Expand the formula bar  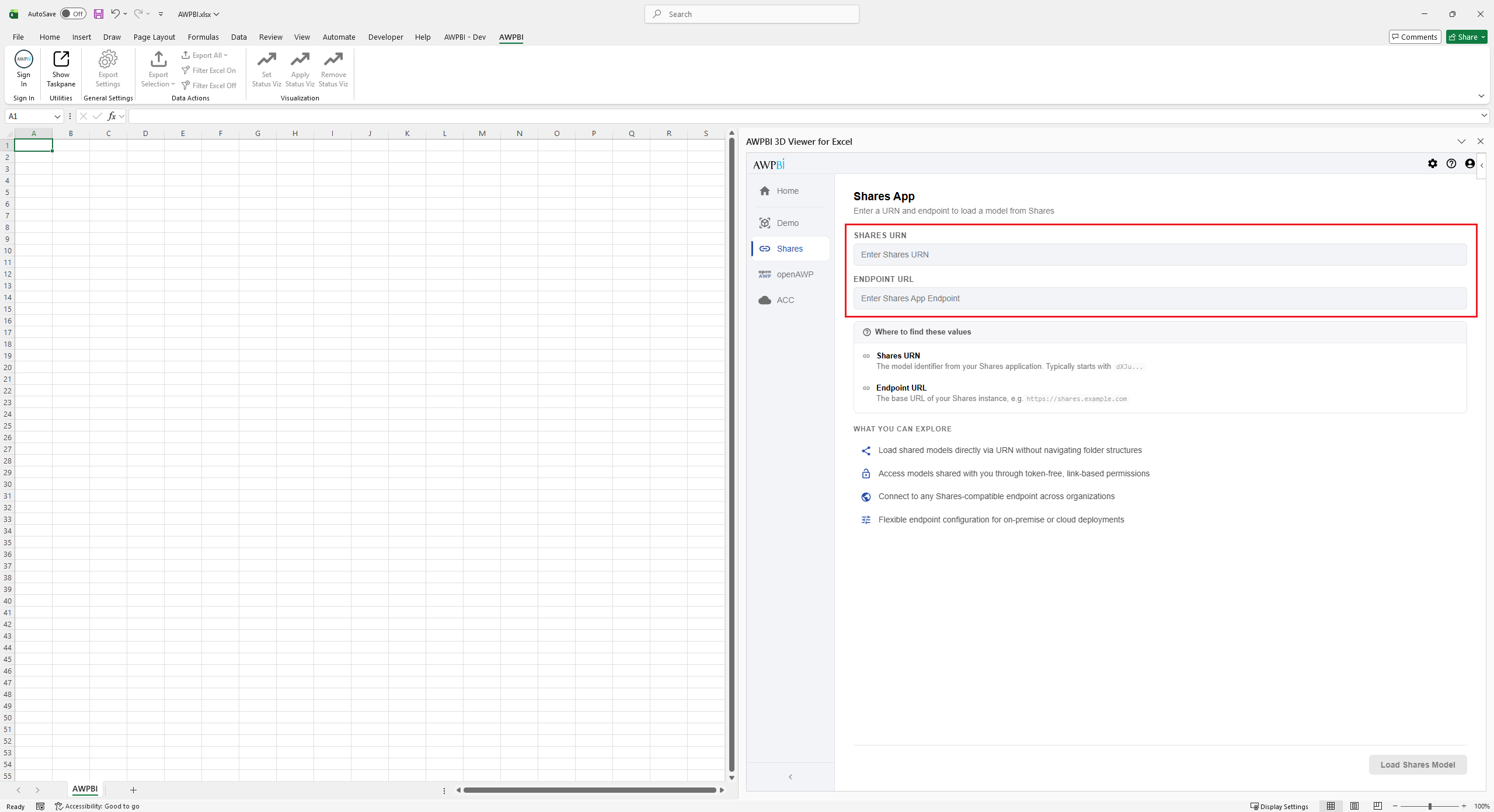(1483, 116)
